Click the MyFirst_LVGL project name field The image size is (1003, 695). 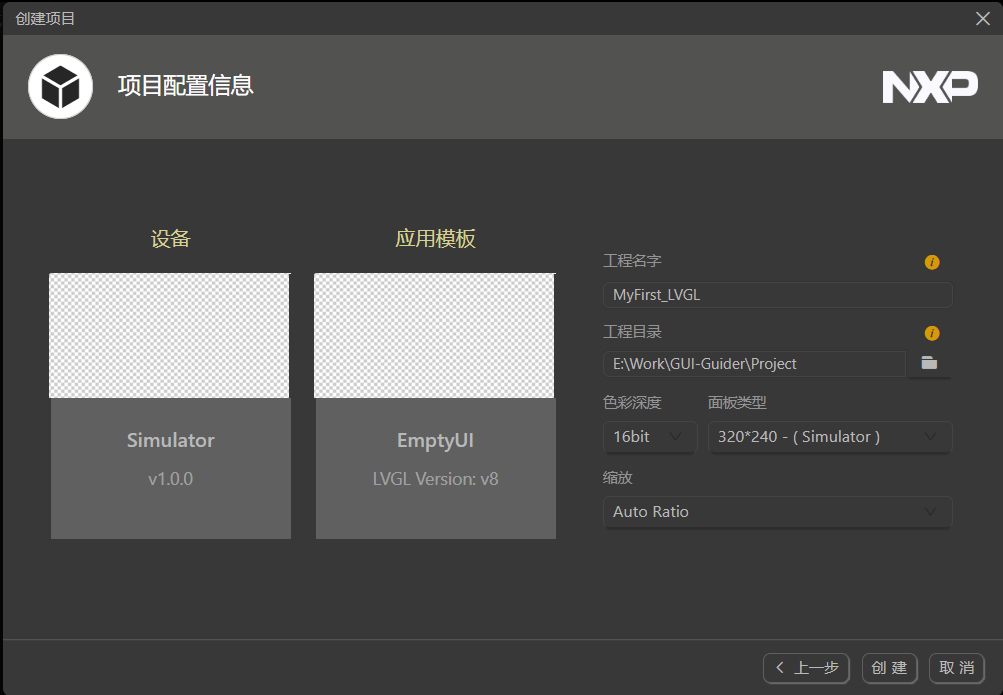coord(777,294)
